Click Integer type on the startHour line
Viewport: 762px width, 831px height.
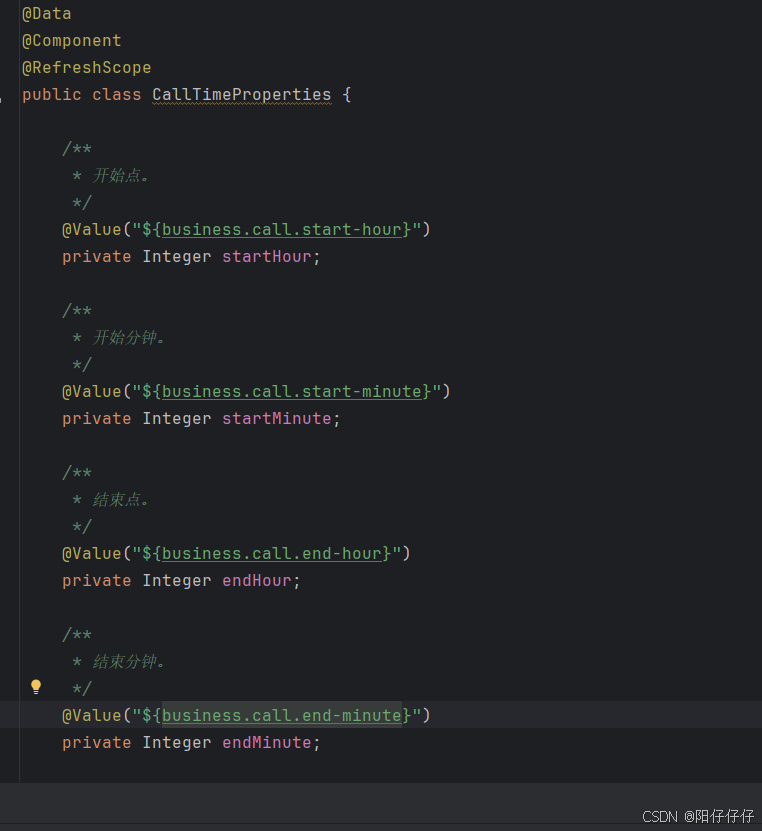click(x=177, y=257)
